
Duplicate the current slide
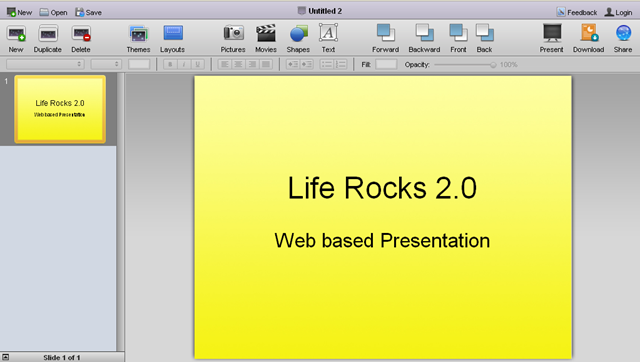48,39
